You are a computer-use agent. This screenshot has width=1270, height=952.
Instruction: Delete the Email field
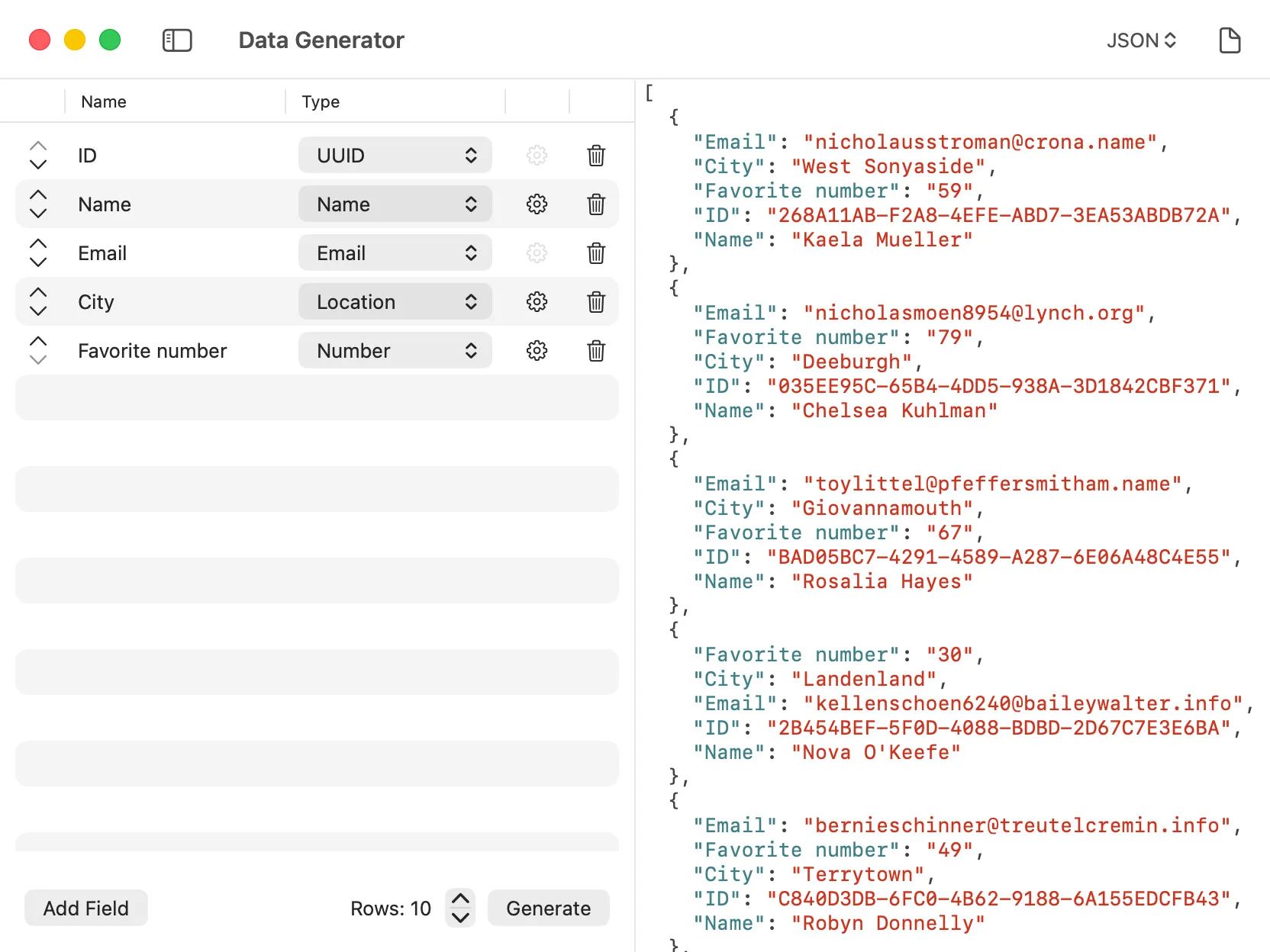click(x=596, y=252)
